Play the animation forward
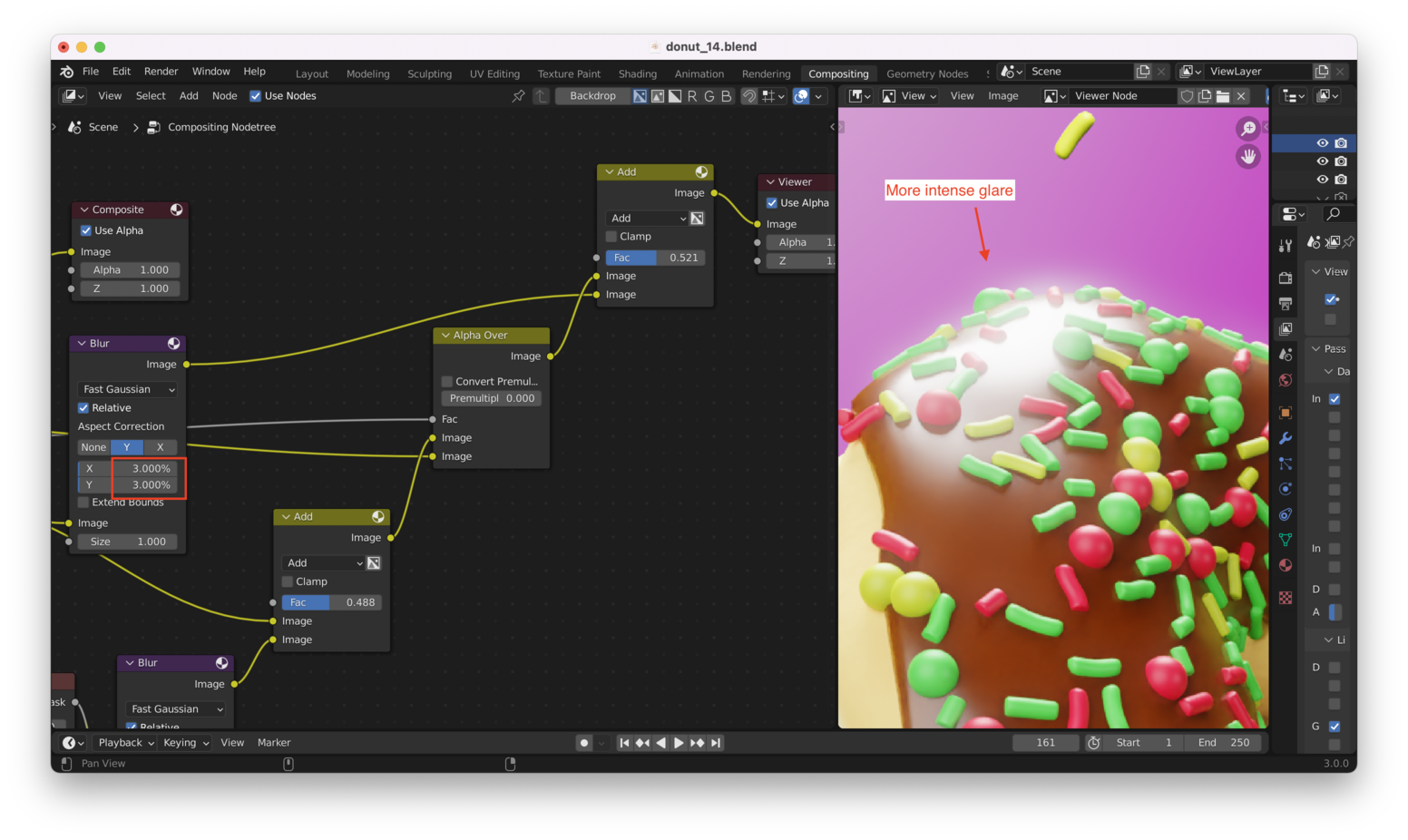 pyautogui.click(x=679, y=743)
